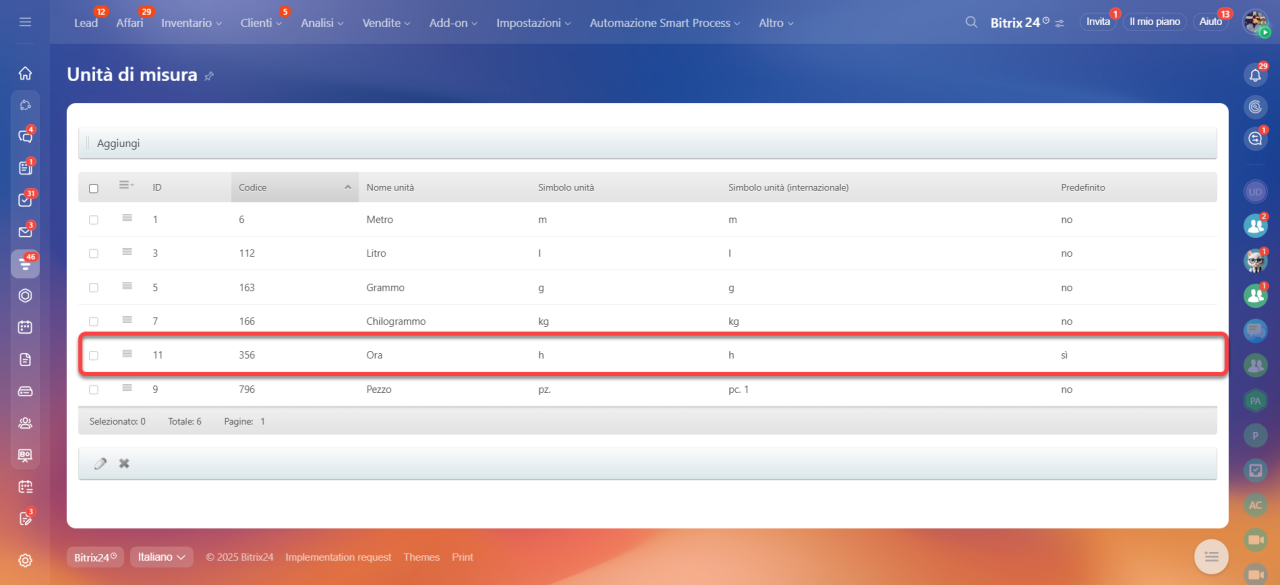Expand the Inventario menu

(x=192, y=22)
